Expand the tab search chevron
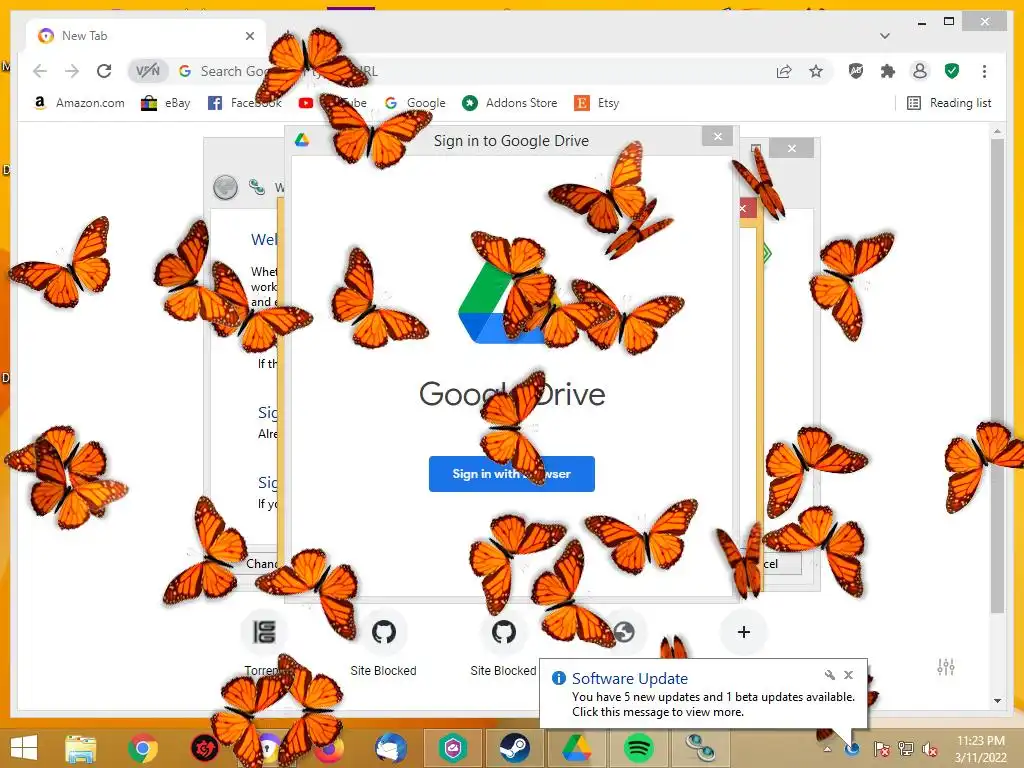 [884, 36]
